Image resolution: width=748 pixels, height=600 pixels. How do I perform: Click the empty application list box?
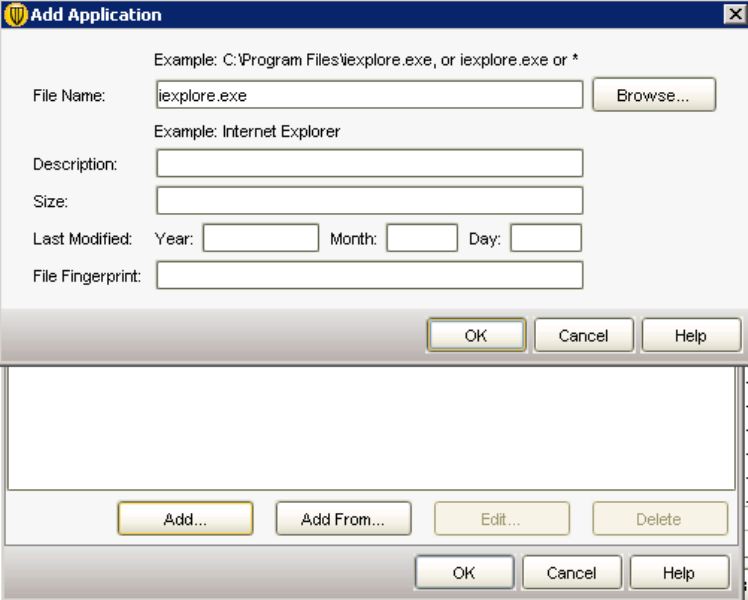[372, 428]
